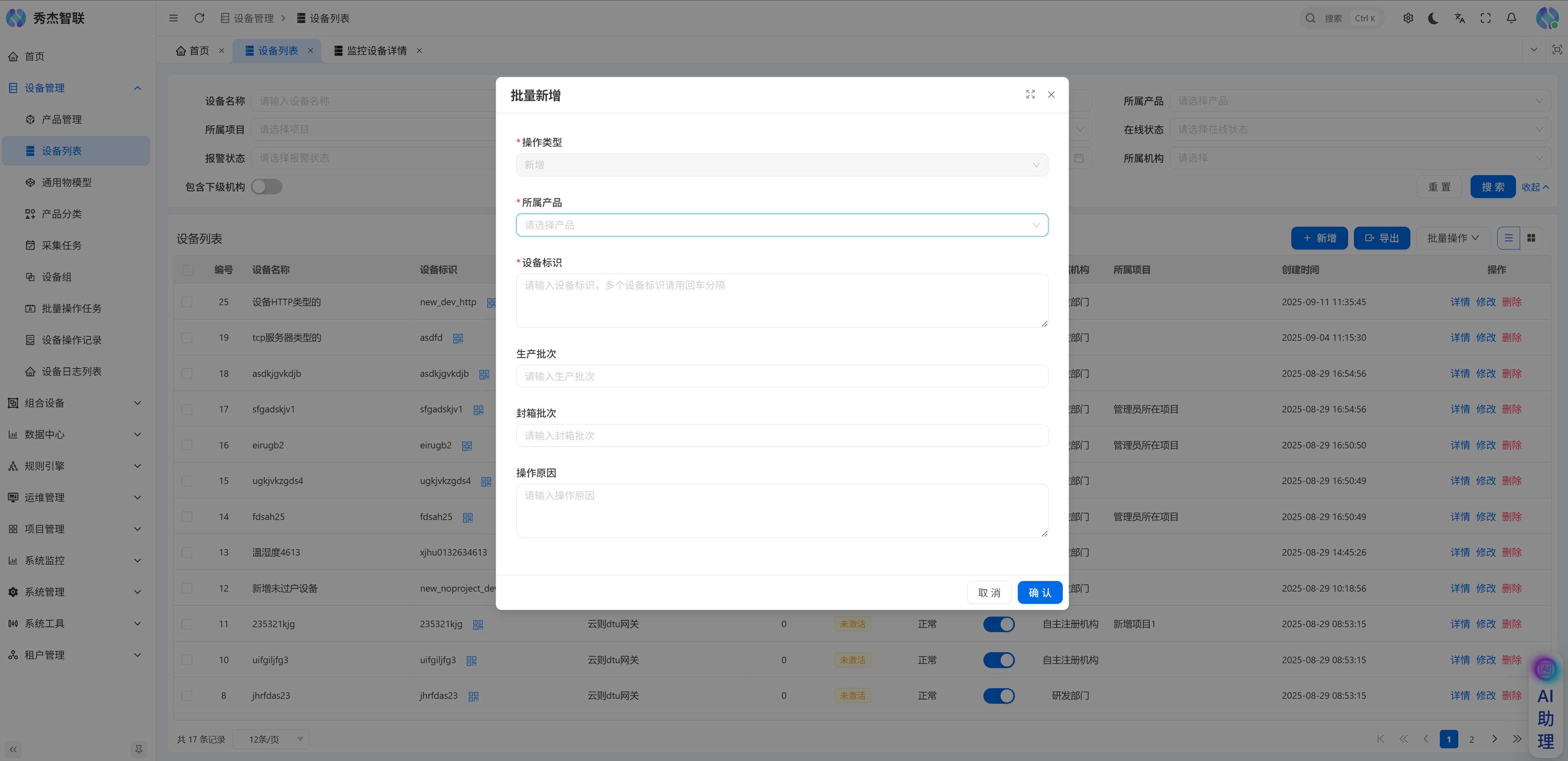Check the checkbox for device row 25
This screenshot has height=761, width=1568.
[x=187, y=302]
